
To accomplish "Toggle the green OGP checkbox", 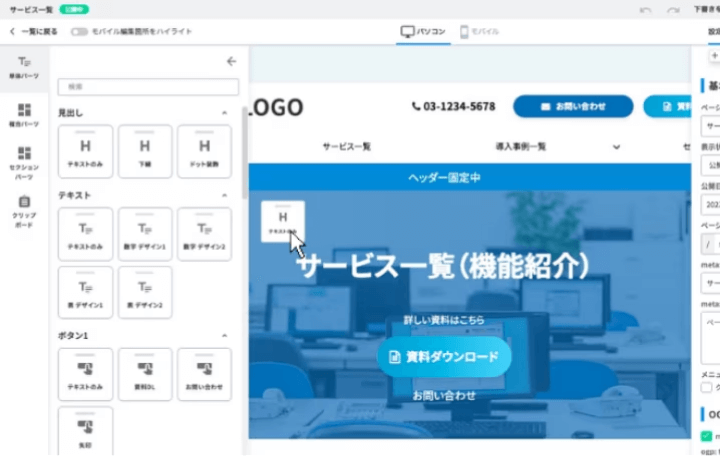I will pos(707,436).
